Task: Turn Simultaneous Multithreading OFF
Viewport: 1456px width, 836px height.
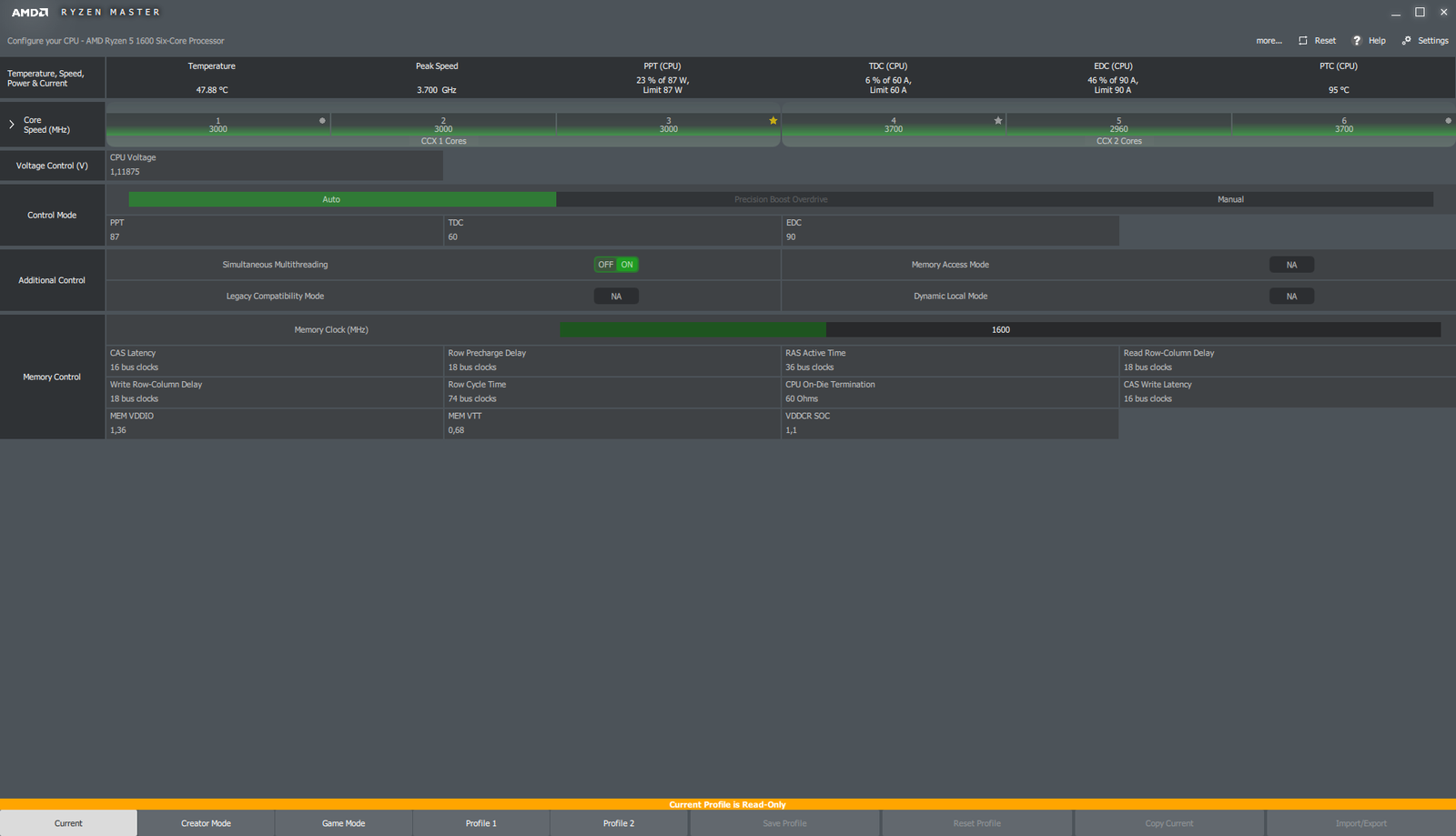Action: pyautogui.click(x=605, y=265)
